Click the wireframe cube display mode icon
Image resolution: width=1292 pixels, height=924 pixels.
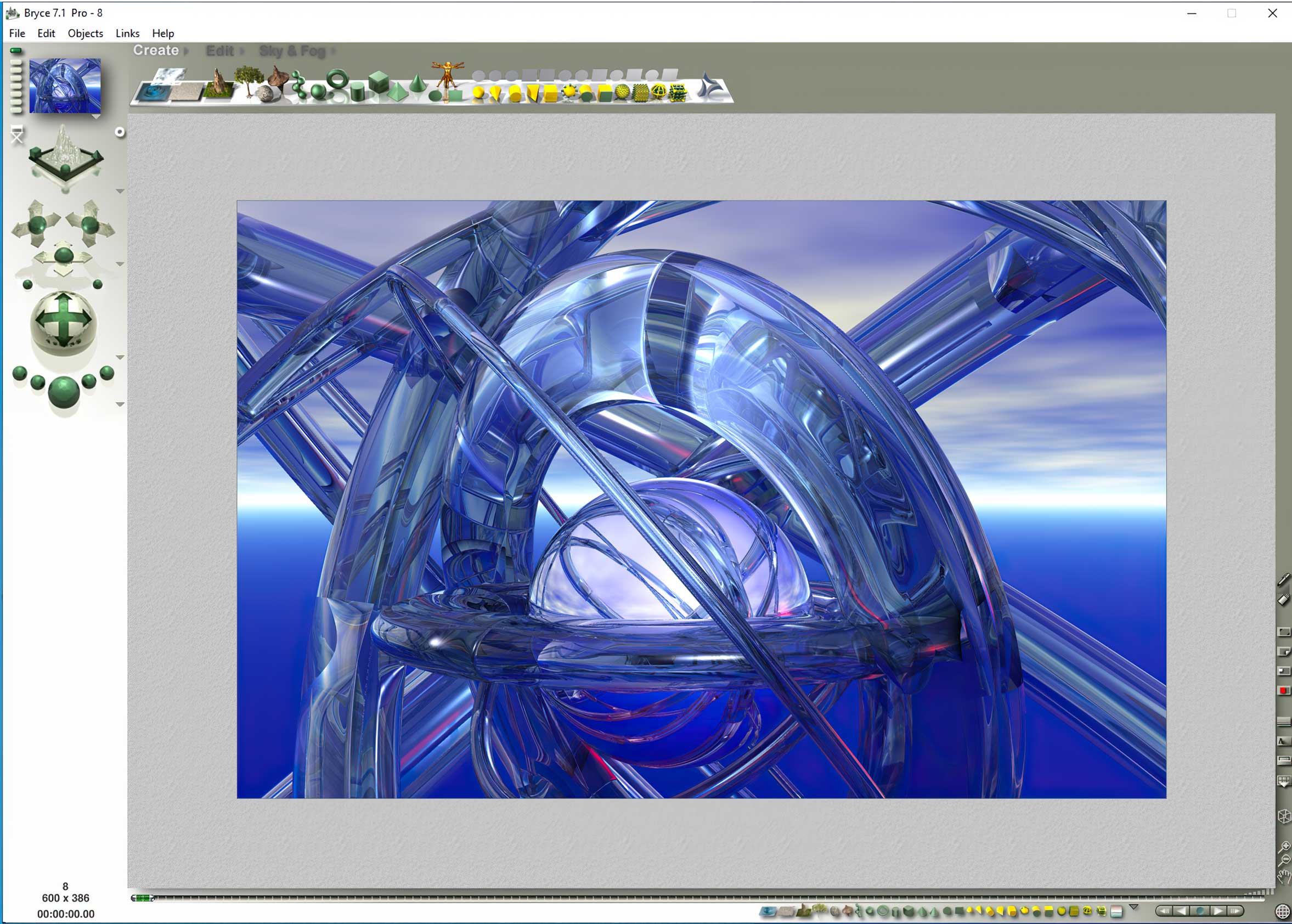[1284, 817]
